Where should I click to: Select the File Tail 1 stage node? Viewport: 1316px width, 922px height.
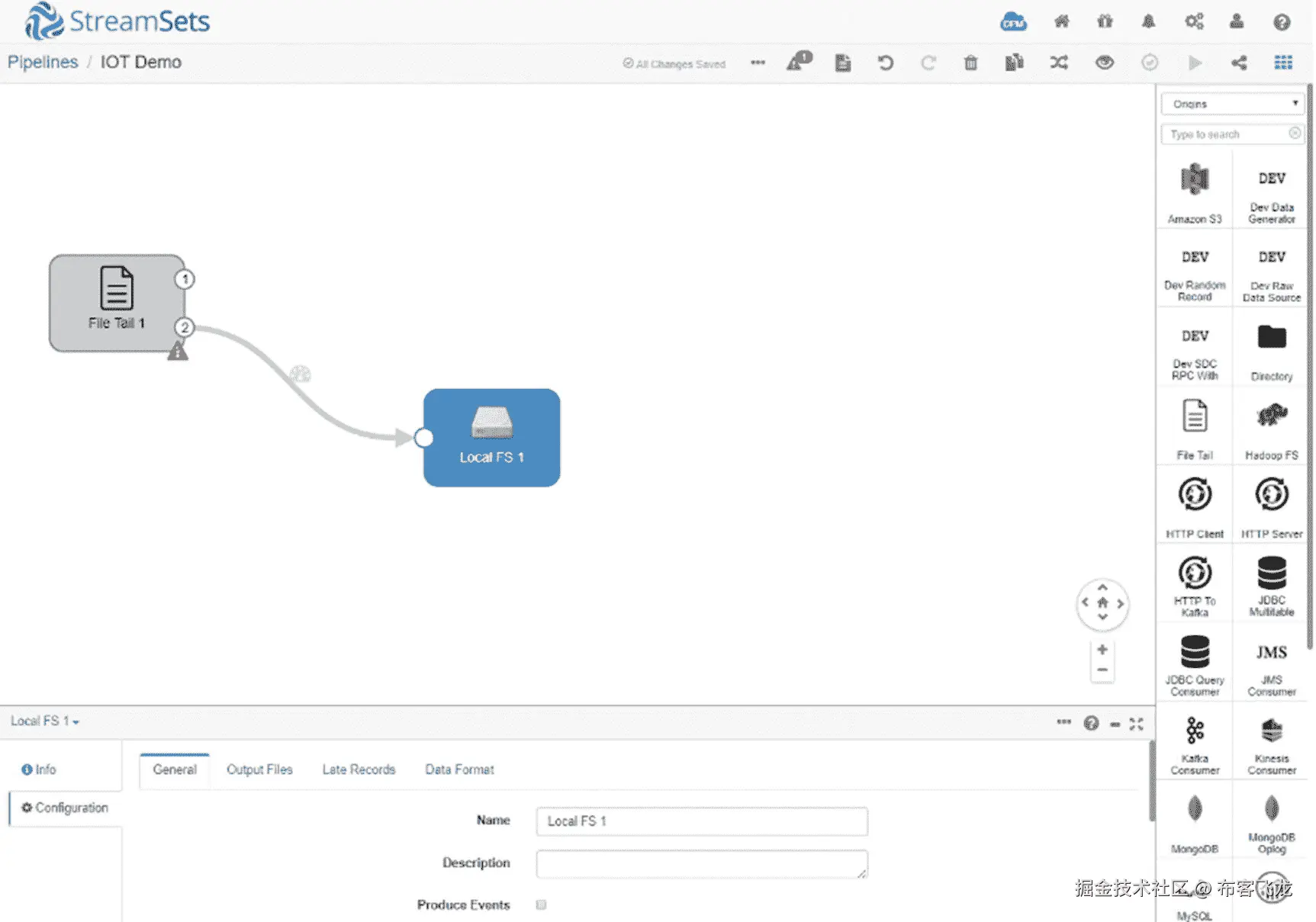click(117, 303)
